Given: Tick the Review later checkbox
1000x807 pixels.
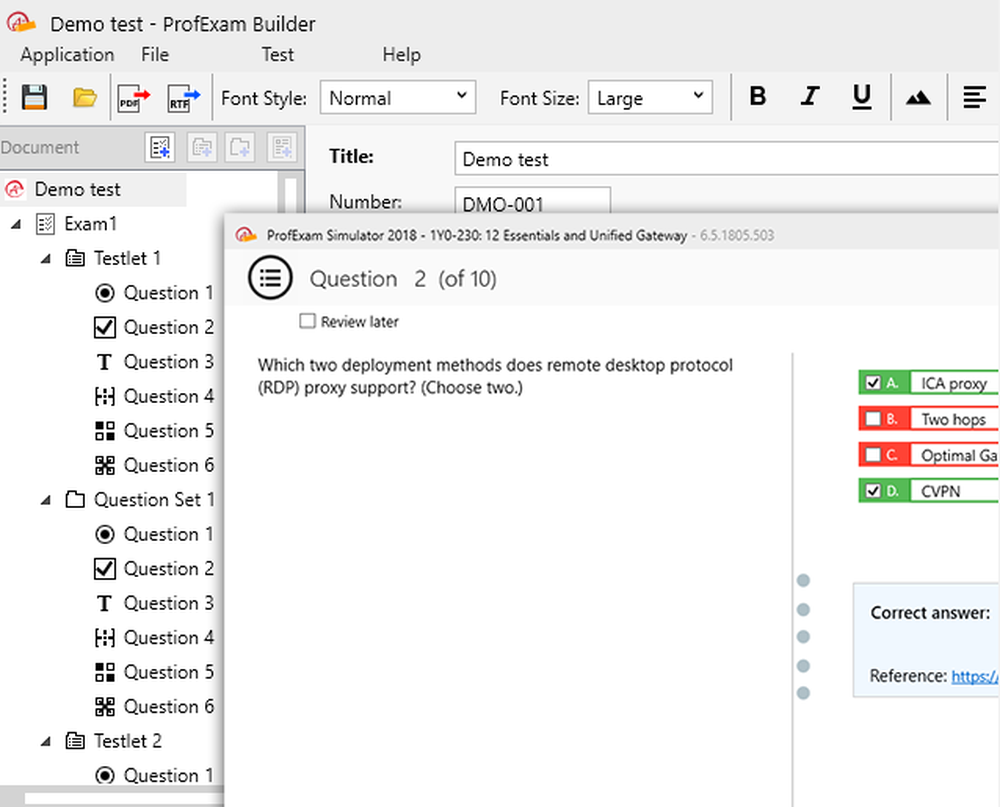Looking at the screenshot, I should pyautogui.click(x=307, y=321).
